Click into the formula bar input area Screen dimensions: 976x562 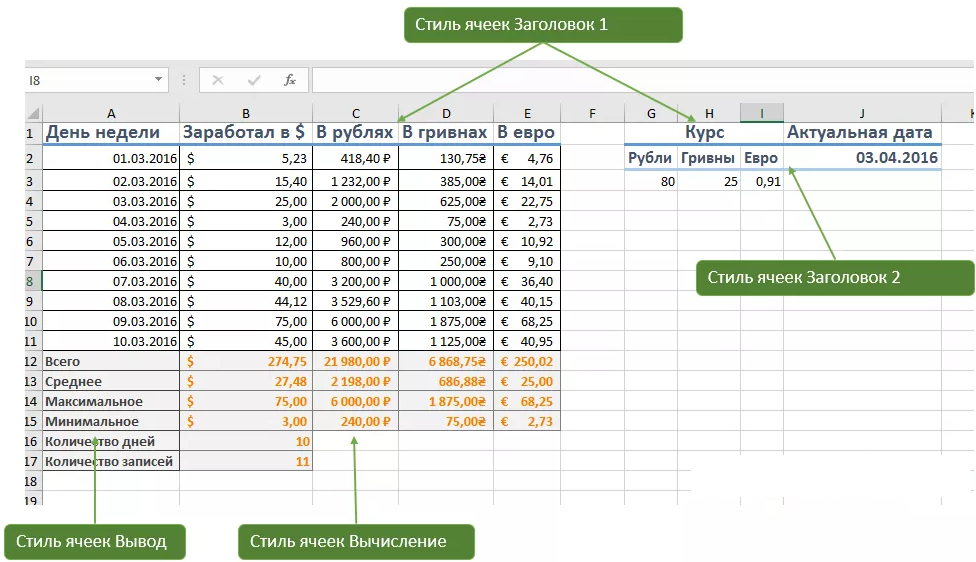coord(643,80)
